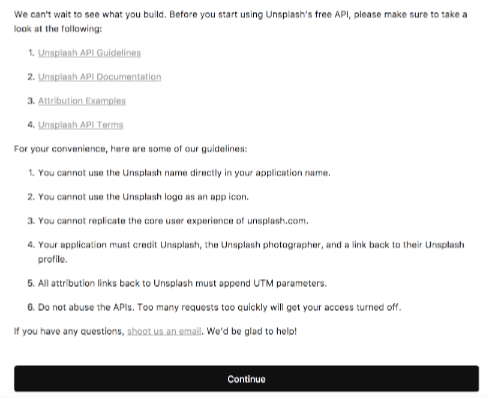Click the 'We can't wait to see' intro paragraph

240,22
